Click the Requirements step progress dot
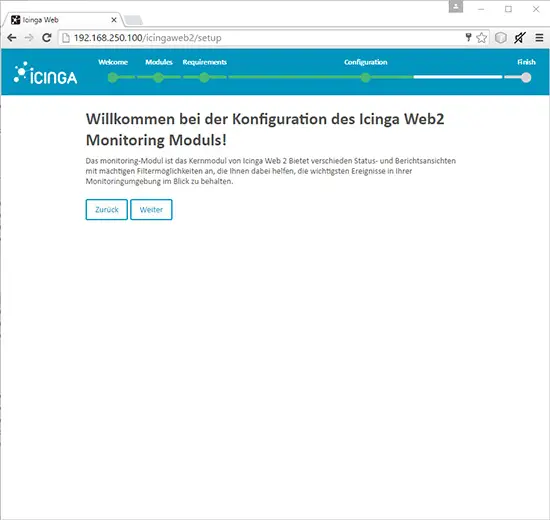Image resolution: width=550 pixels, height=520 pixels. point(204,78)
